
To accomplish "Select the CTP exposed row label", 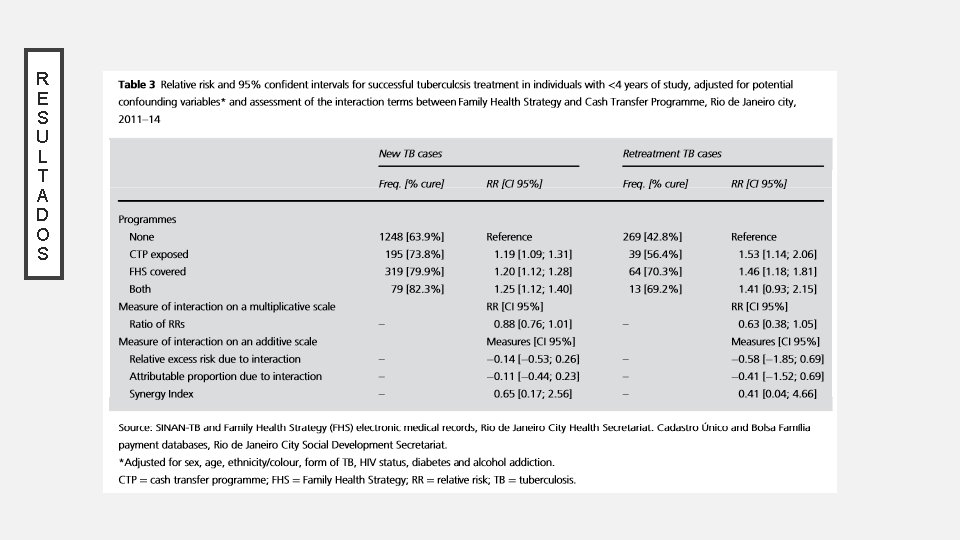I will click(x=159, y=254).
